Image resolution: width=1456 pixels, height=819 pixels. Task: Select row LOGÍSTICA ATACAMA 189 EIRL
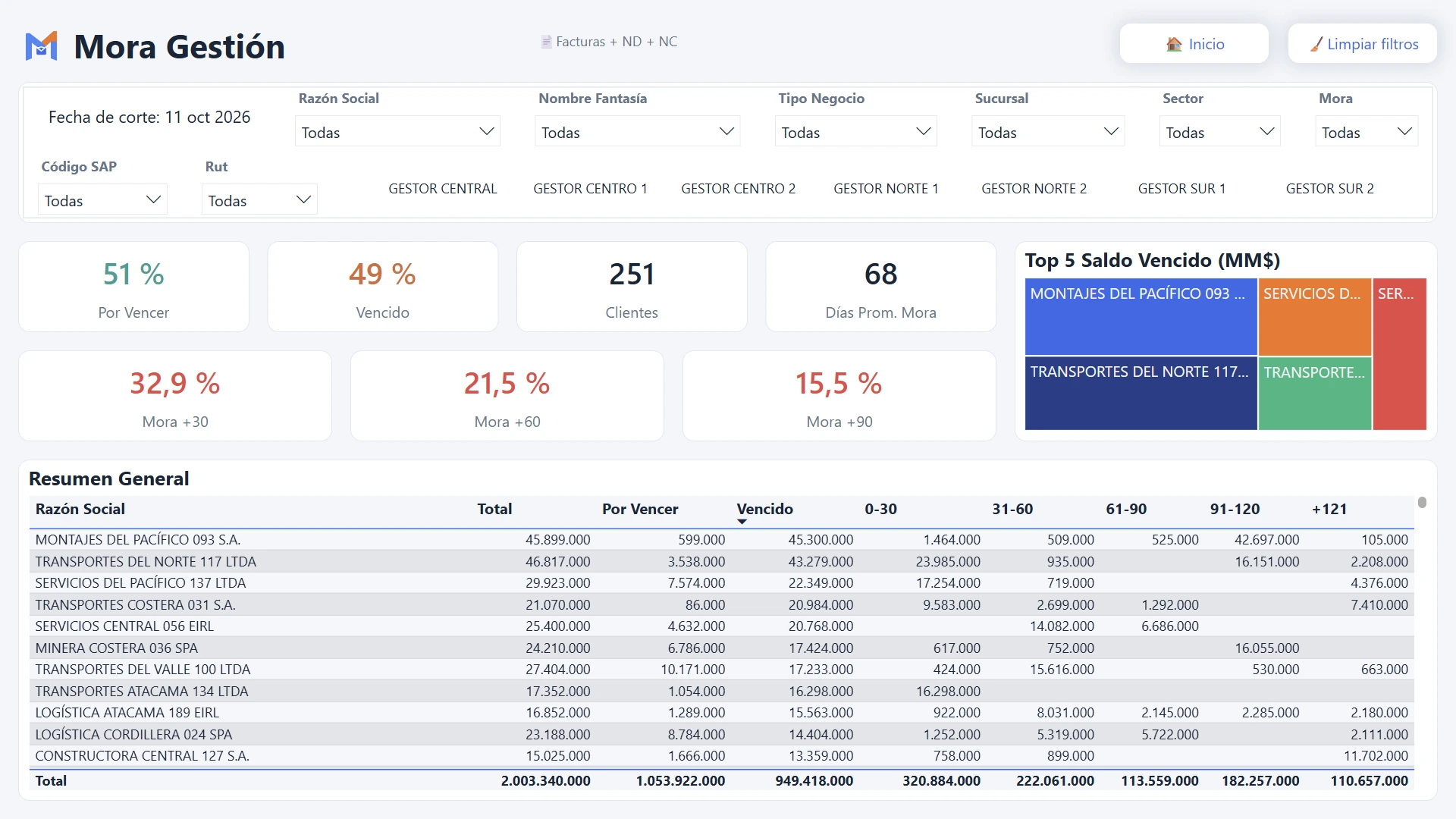(721, 713)
